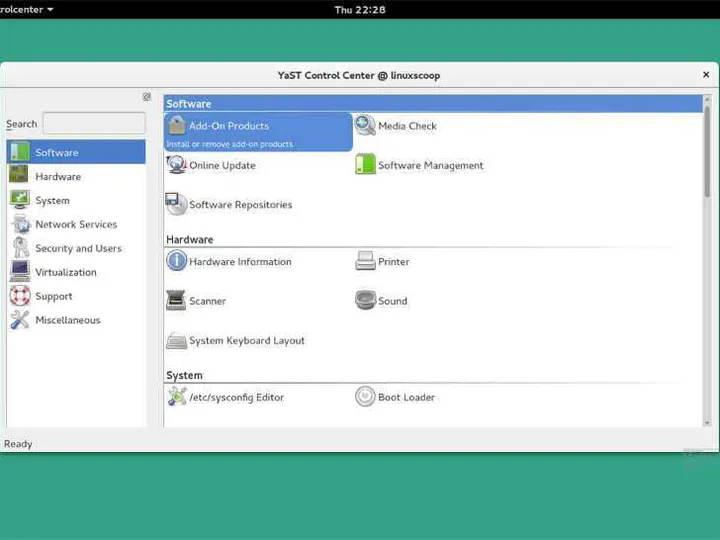The height and width of the screenshot is (540, 720).
Task: Click the Media Check label
Action: [x=407, y=126]
